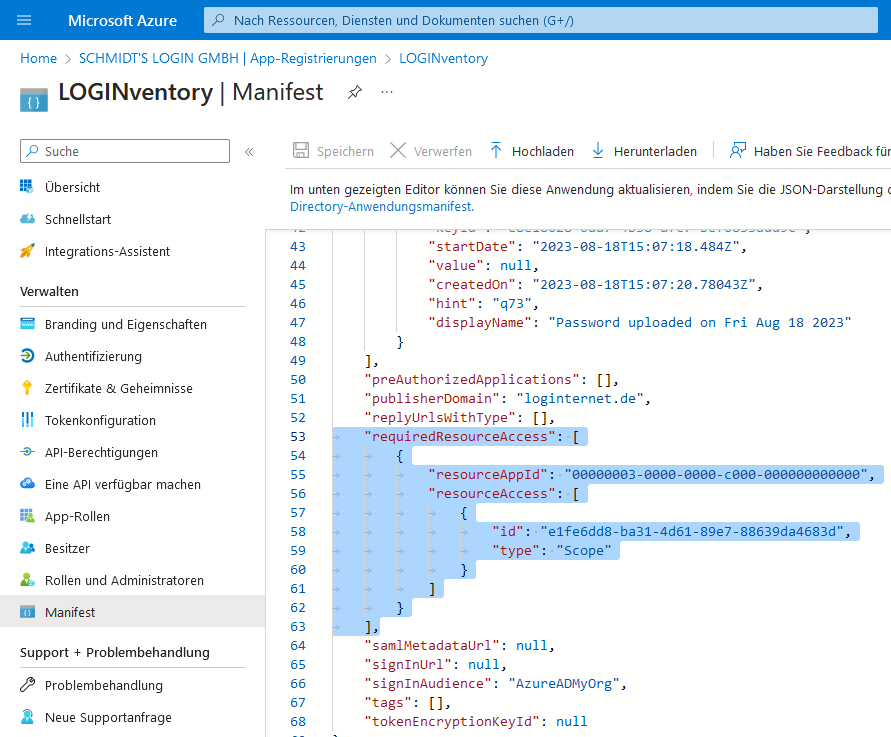Click the Übersicht grid icon
Image resolution: width=891 pixels, height=737 pixels.
point(27,186)
